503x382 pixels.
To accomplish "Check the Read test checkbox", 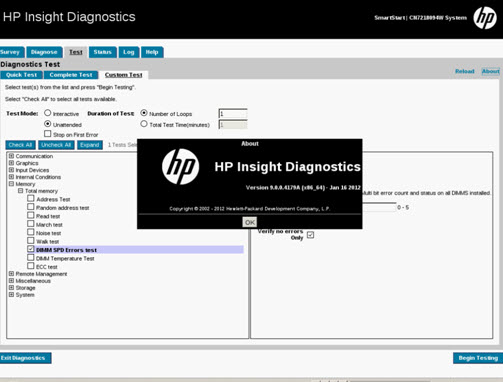I will coord(31,215).
